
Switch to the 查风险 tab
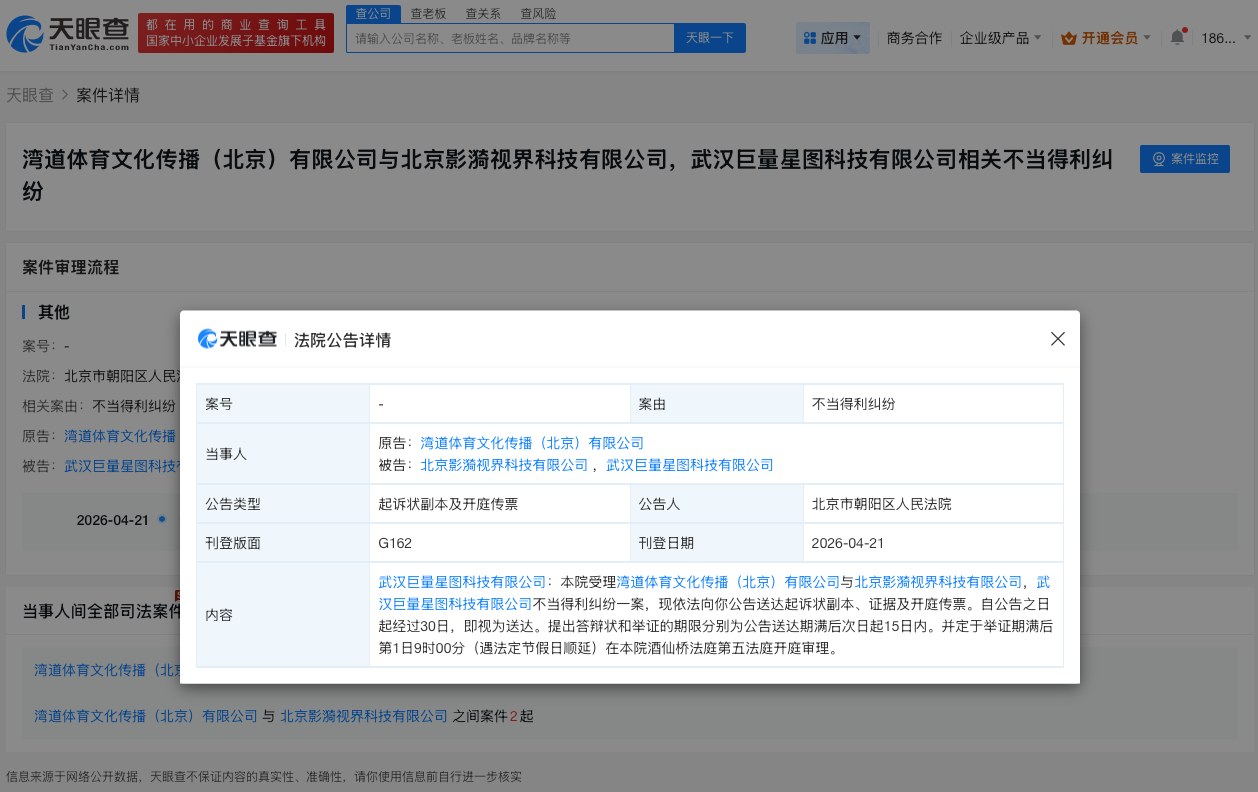pyautogui.click(x=537, y=13)
